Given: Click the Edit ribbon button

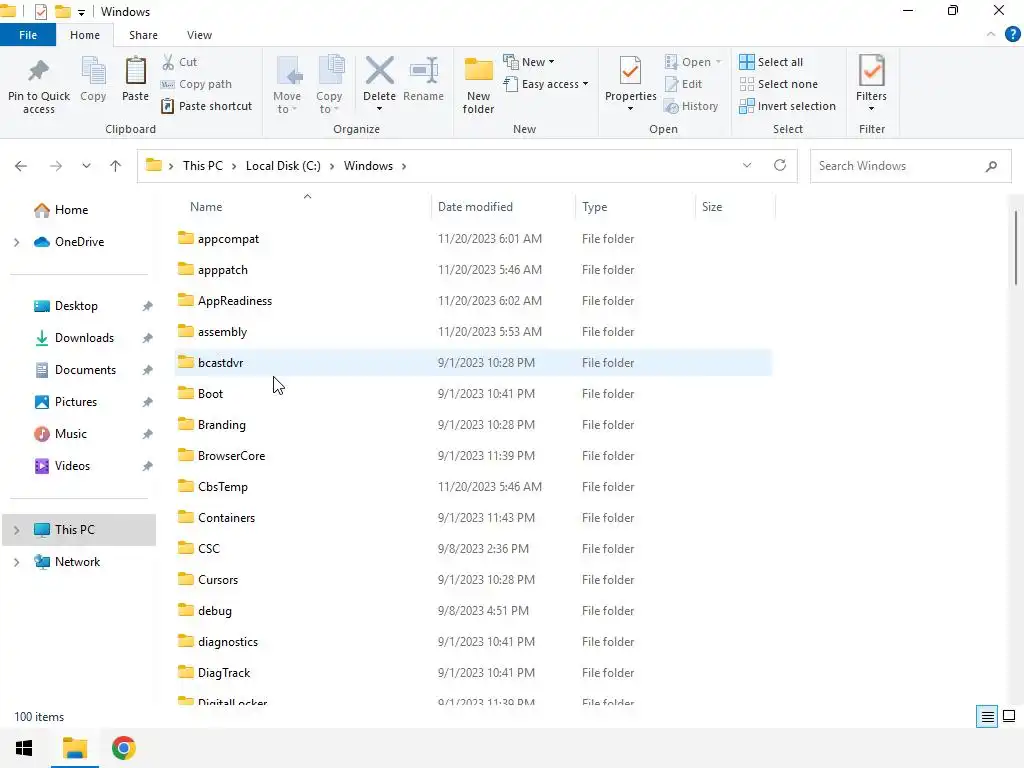Looking at the screenshot, I should [x=683, y=84].
